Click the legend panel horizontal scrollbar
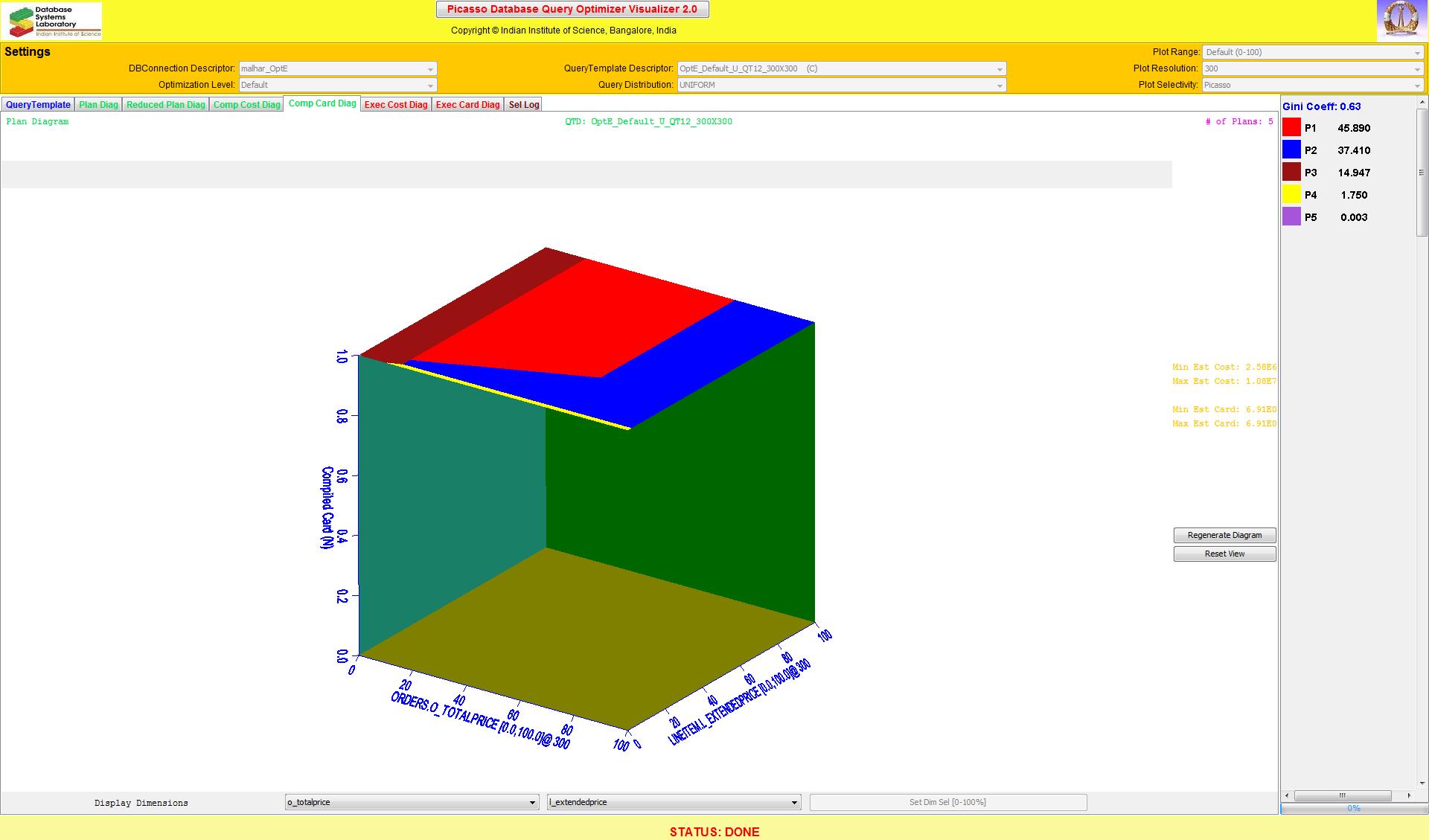1429x840 pixels. tap(1343, 795)
